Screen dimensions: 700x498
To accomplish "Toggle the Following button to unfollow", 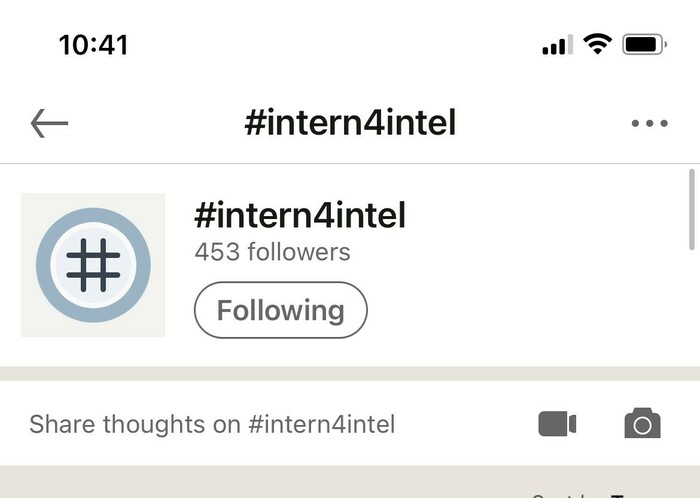I will (x=280, y=310).
